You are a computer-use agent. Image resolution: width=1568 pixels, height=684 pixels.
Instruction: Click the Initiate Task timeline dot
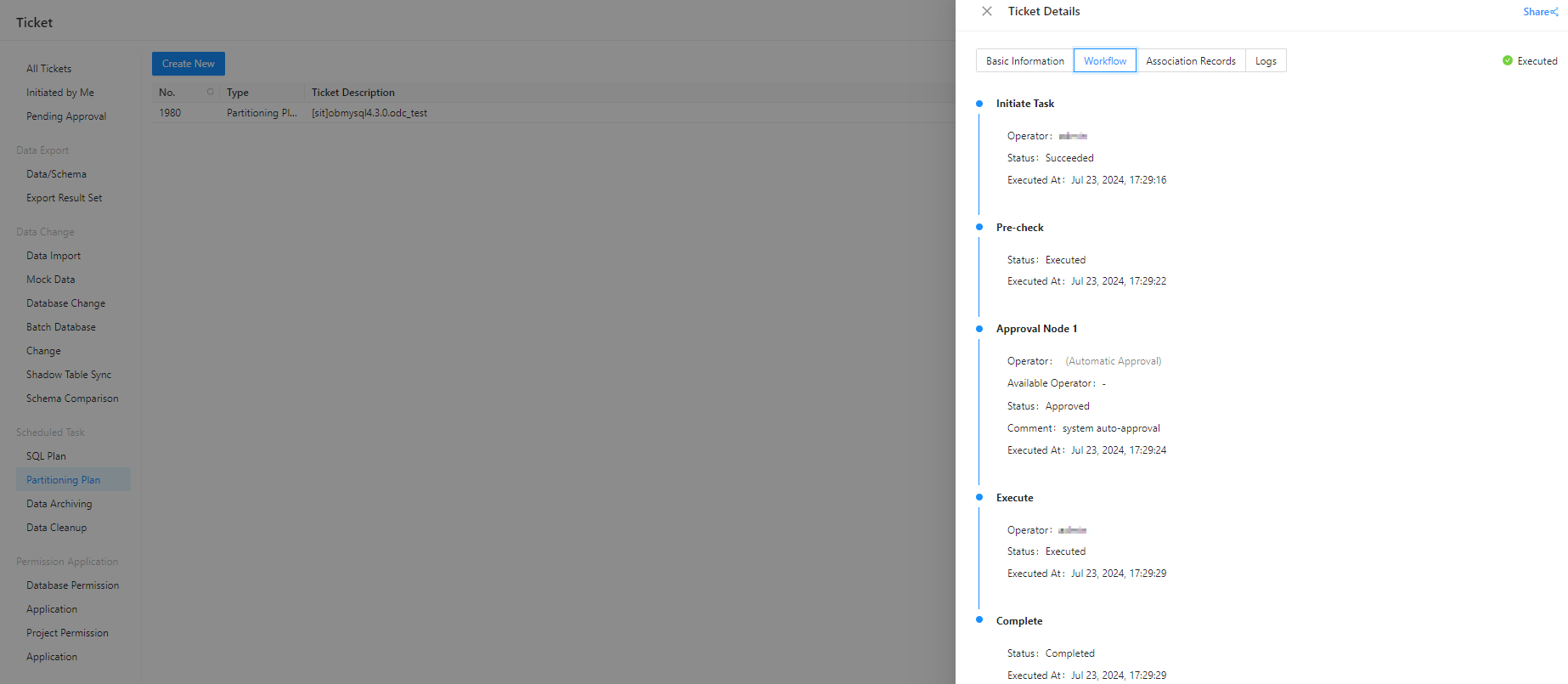point(979,104)
